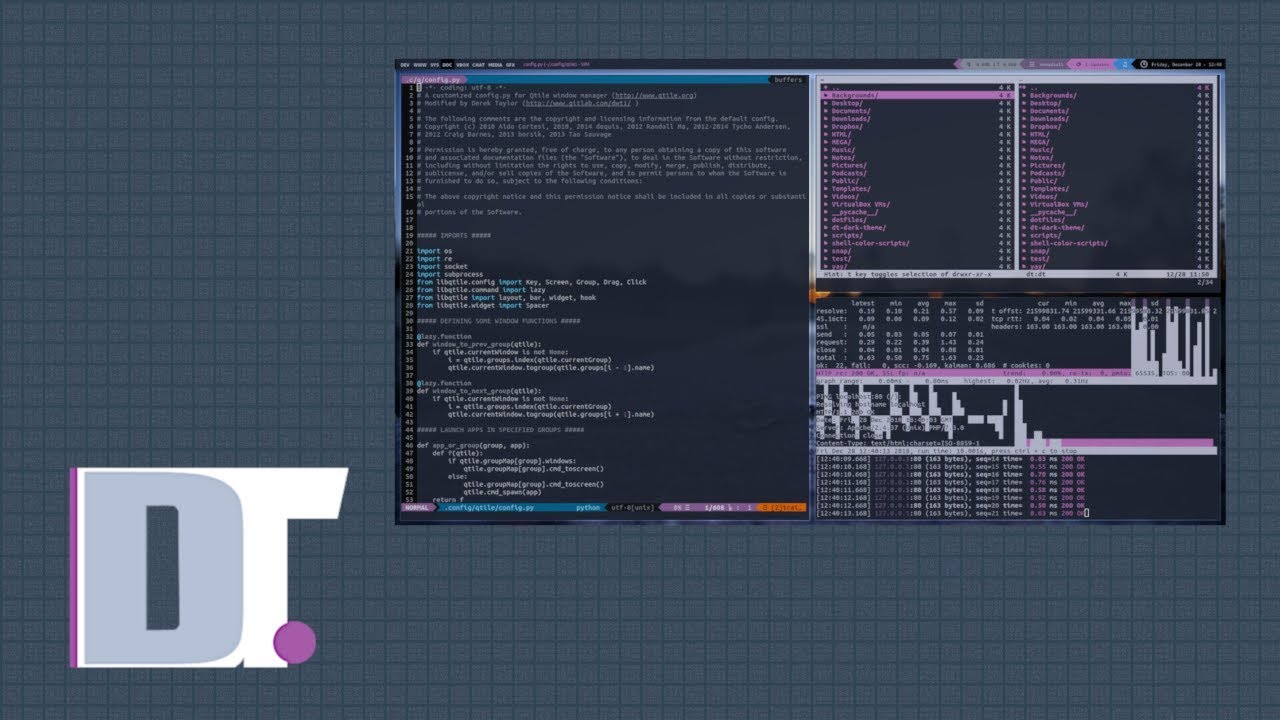Expand Dropbox/ folder arrow in left file pane
The width and height of the screenshot is (1280, 720).
coord(826,127)
